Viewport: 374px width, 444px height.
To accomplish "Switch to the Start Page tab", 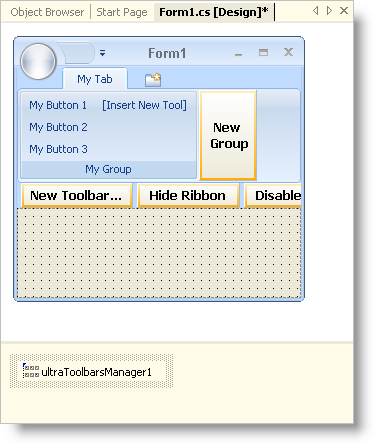I will 122,12.
